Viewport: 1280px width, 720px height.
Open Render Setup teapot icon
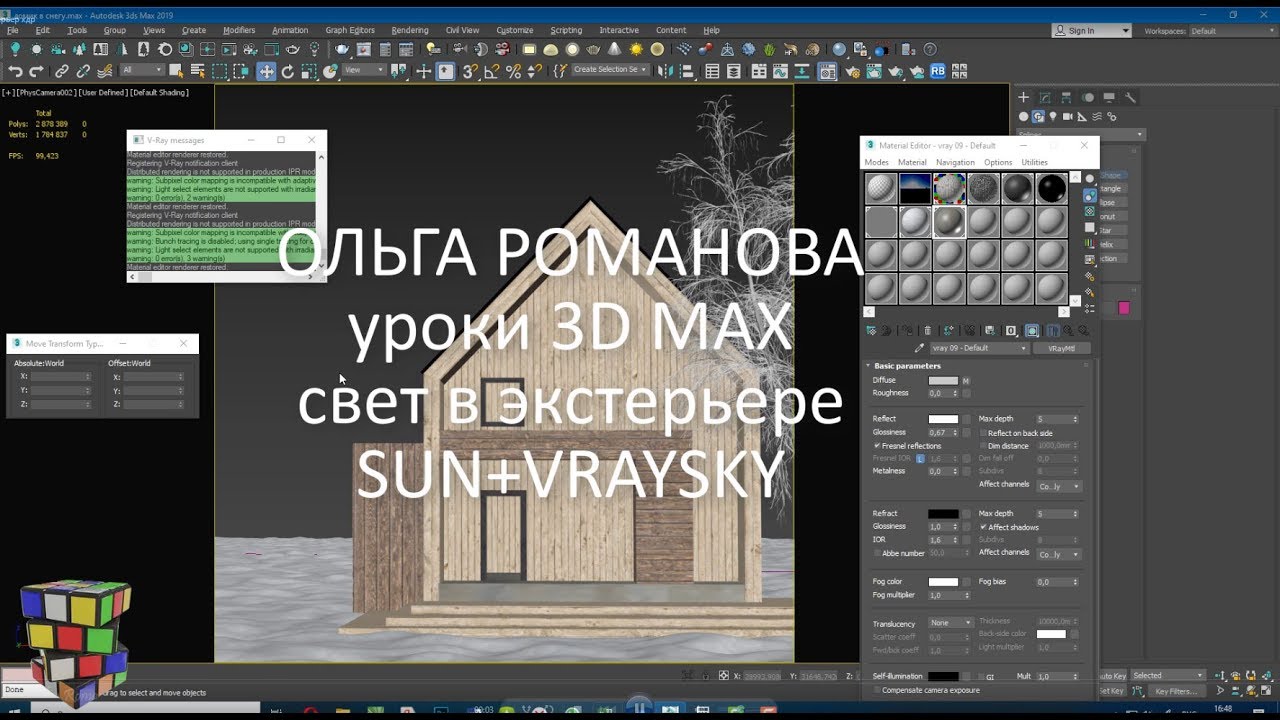[853, 71]
